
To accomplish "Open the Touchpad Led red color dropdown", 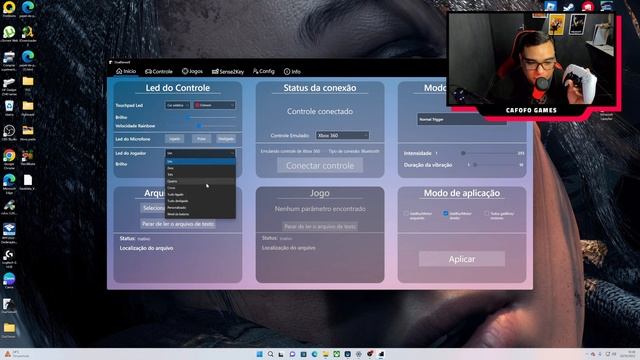I will tap(214, 105).
